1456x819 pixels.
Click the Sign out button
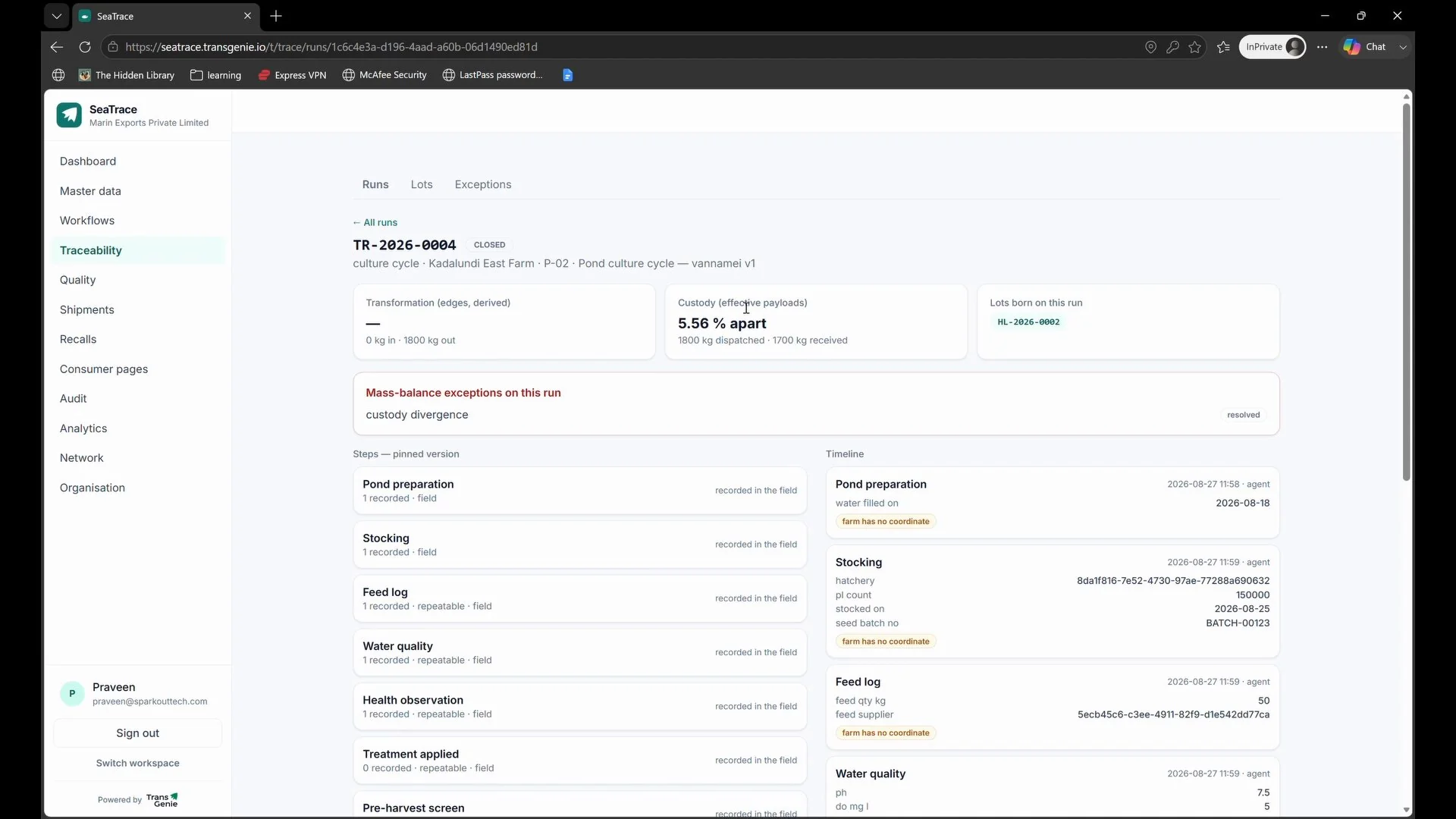tap(137, 733)
